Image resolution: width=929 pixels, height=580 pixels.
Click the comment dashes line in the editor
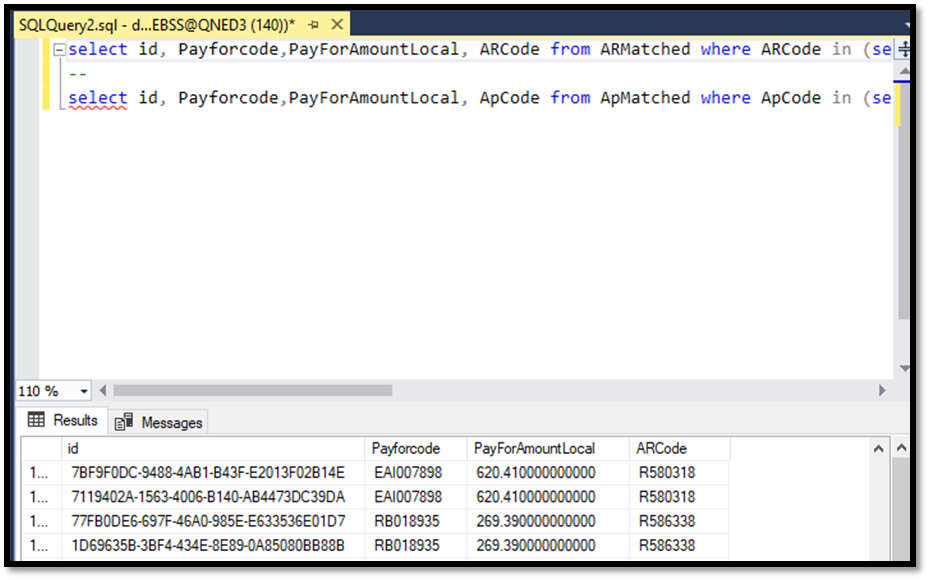pyautogui.click(x=78, y=74)
